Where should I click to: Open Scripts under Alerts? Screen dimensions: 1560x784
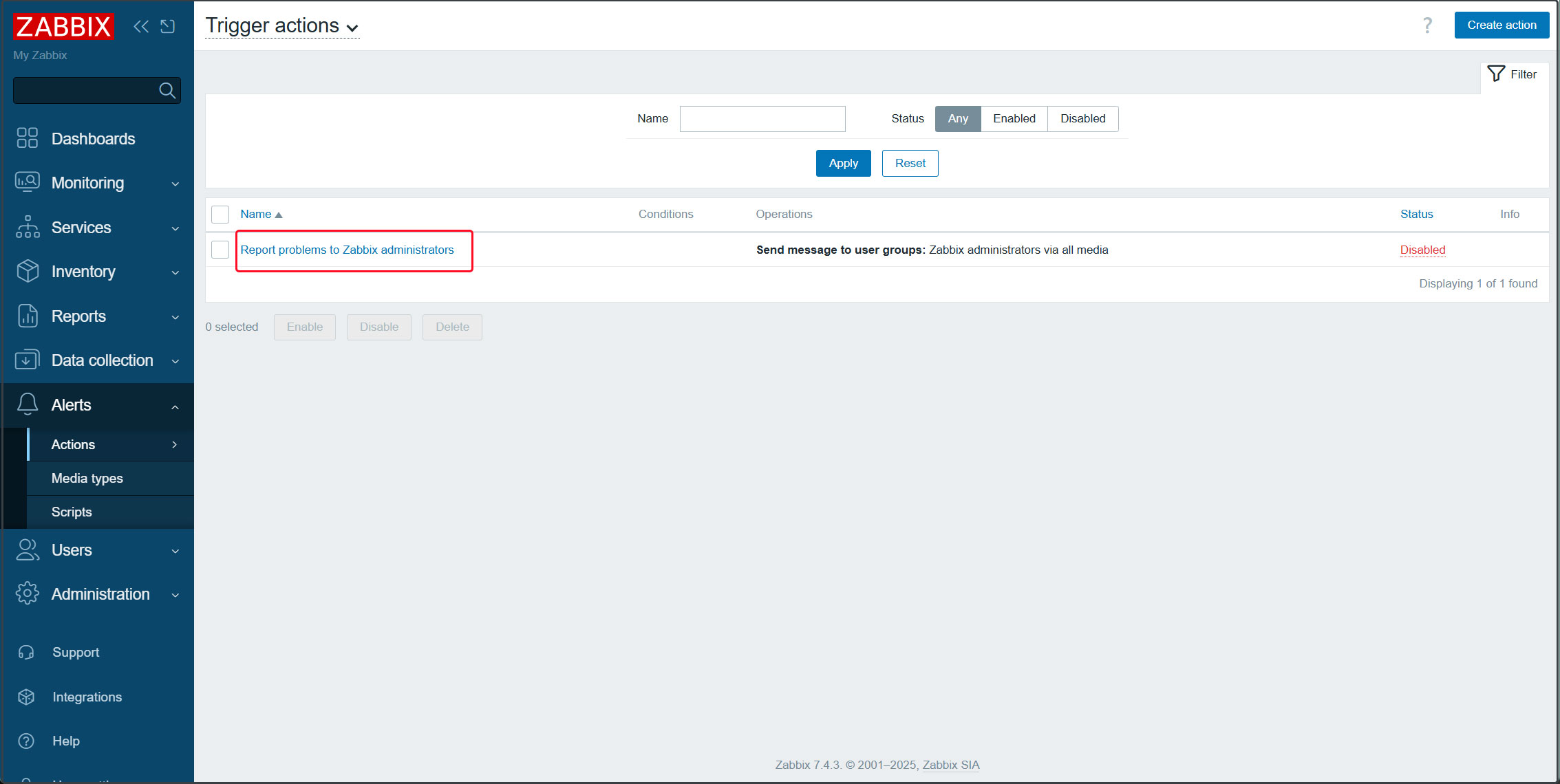tap(72, 512)
